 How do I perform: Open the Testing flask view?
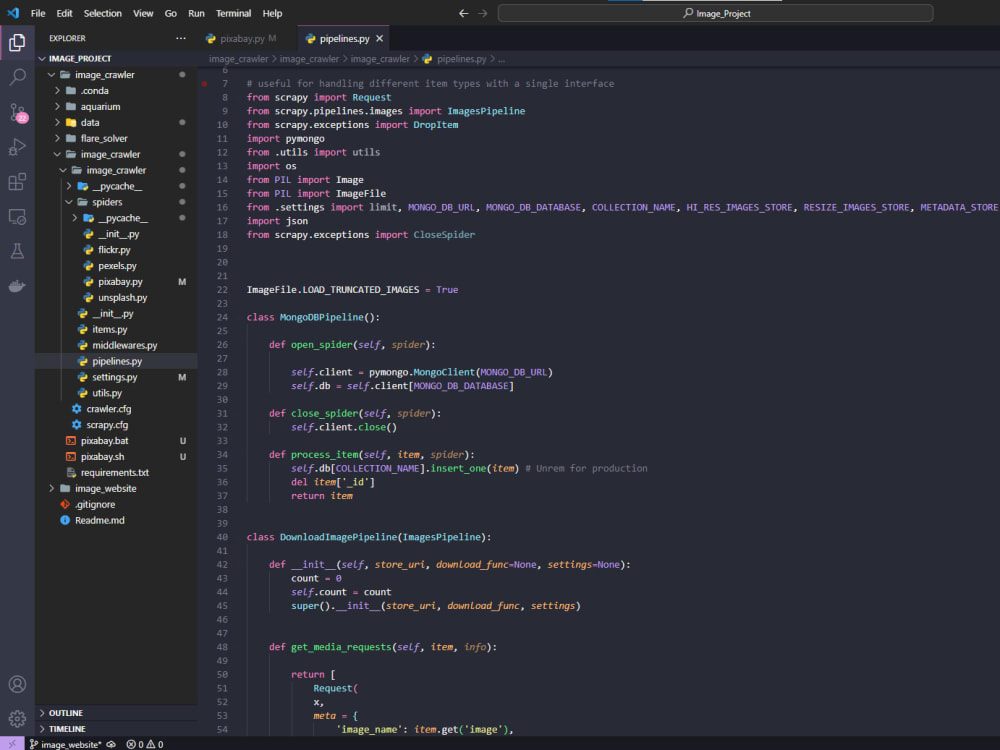(17, 251)
